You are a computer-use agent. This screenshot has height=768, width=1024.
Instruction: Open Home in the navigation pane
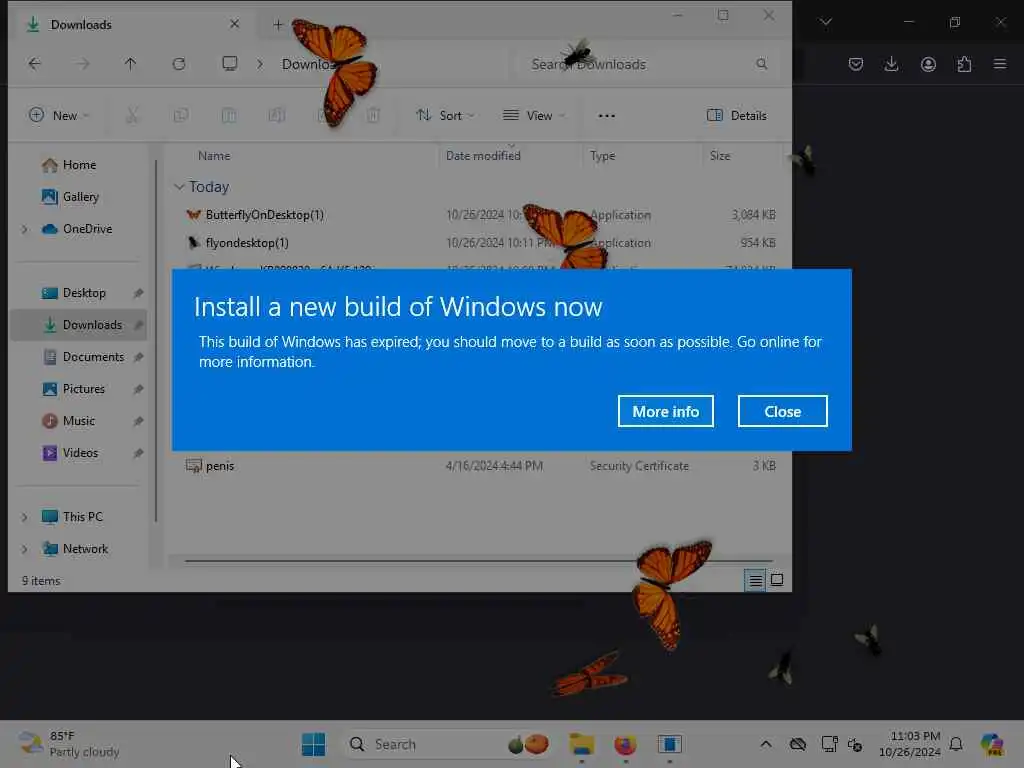[79, 165]
